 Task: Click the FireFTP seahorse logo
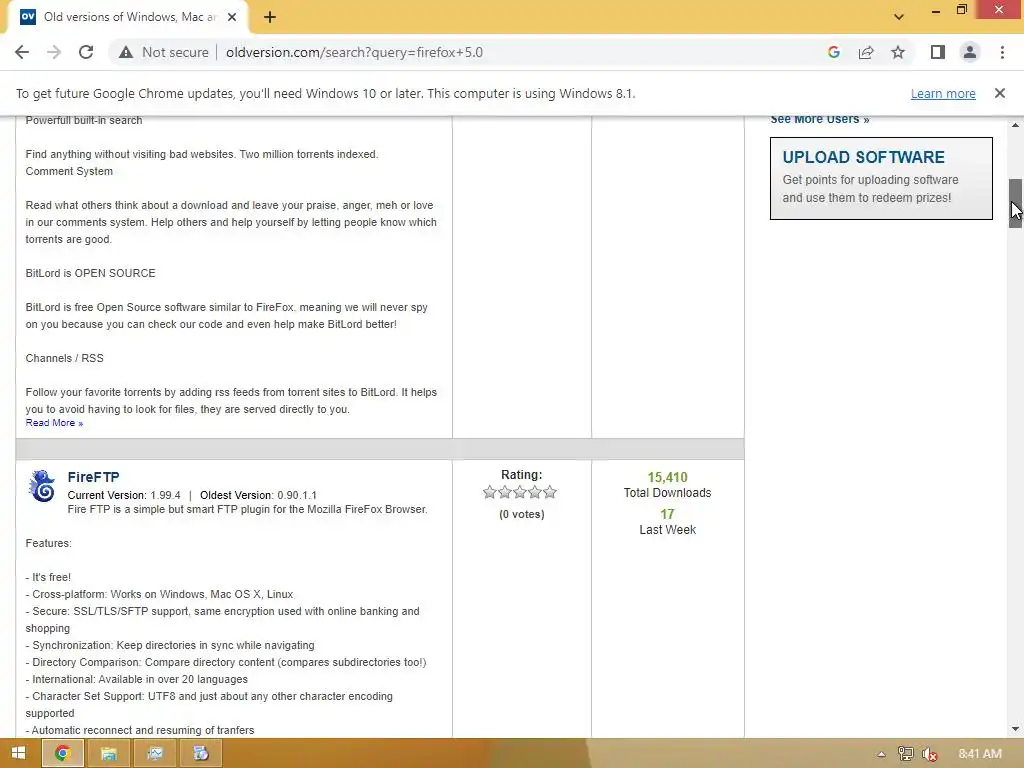42,486
